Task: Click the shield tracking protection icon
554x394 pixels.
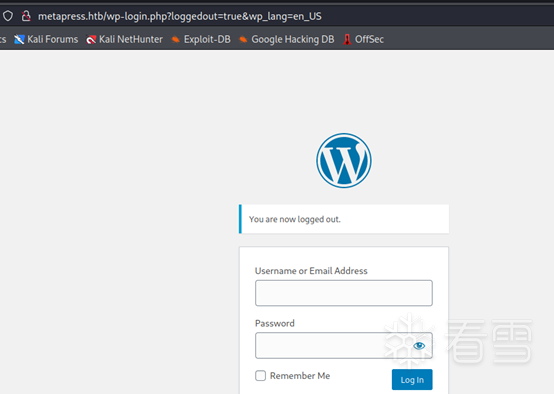Action: pyautogui.click(x=8, y=16)
